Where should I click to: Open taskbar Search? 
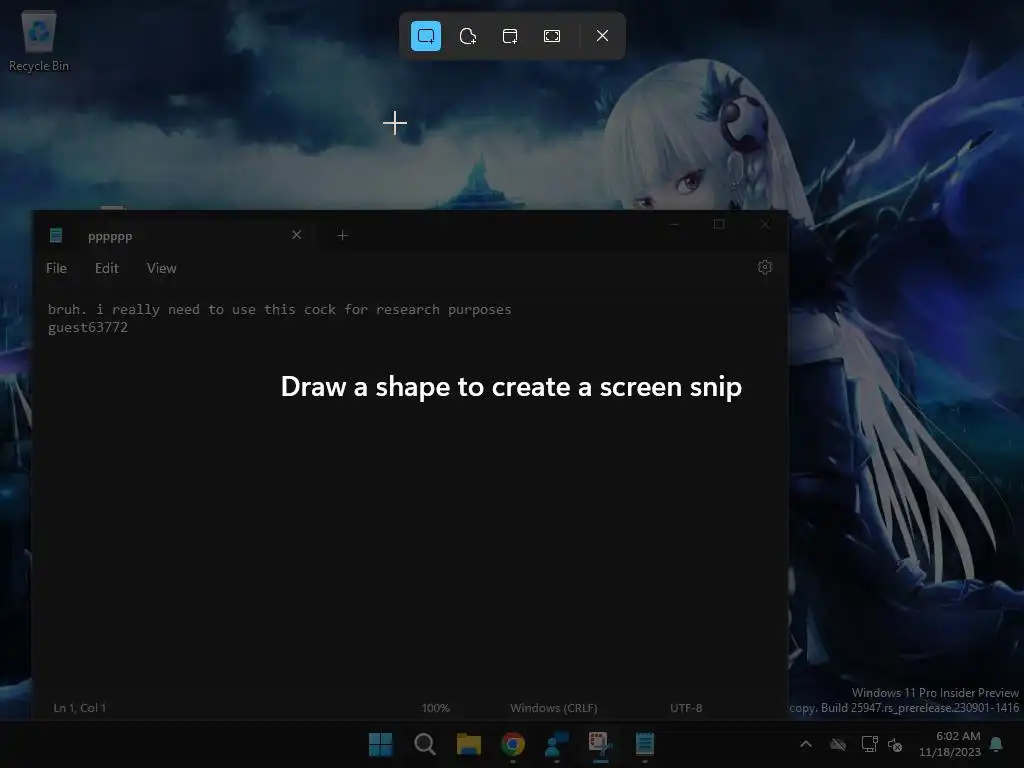(424, 744)
